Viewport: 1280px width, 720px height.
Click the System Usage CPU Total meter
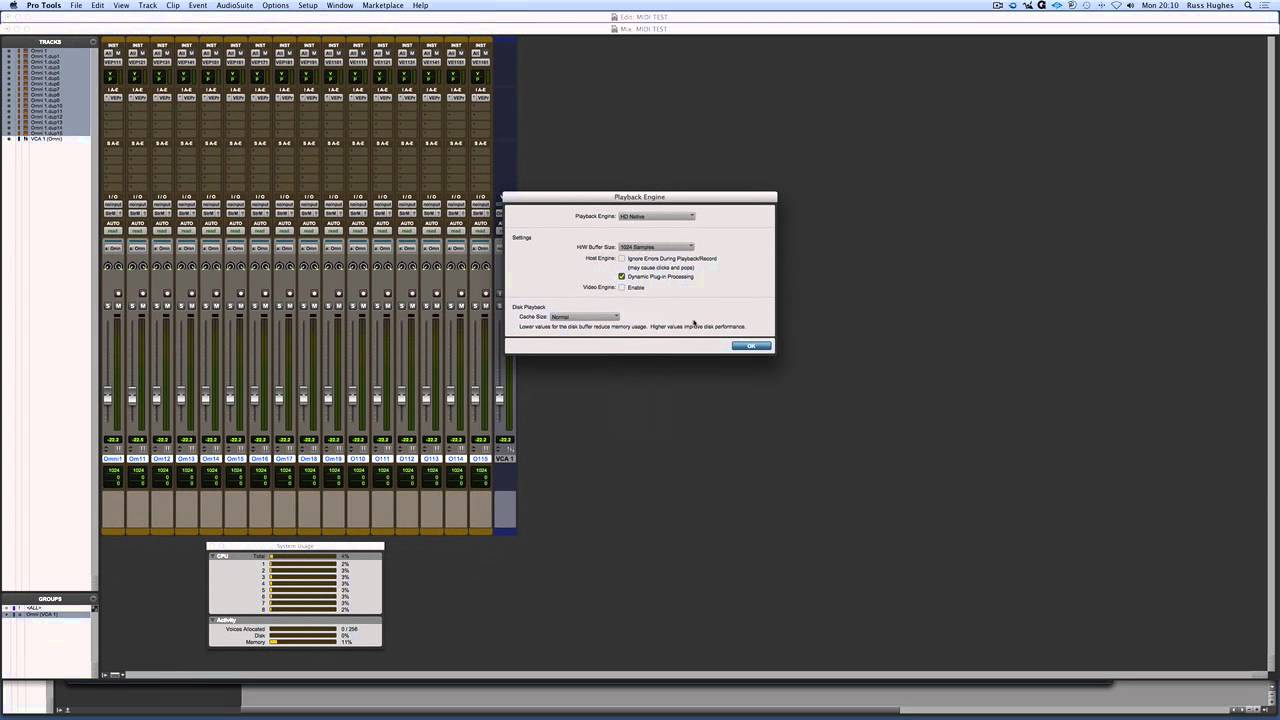tap(302, 556)
